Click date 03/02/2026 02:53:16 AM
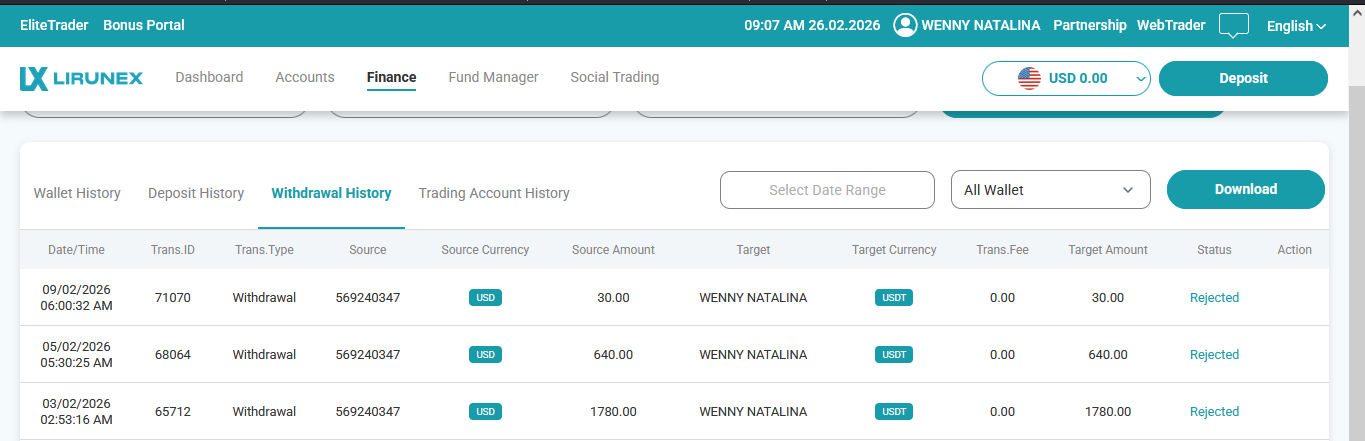 pos(76,412)
